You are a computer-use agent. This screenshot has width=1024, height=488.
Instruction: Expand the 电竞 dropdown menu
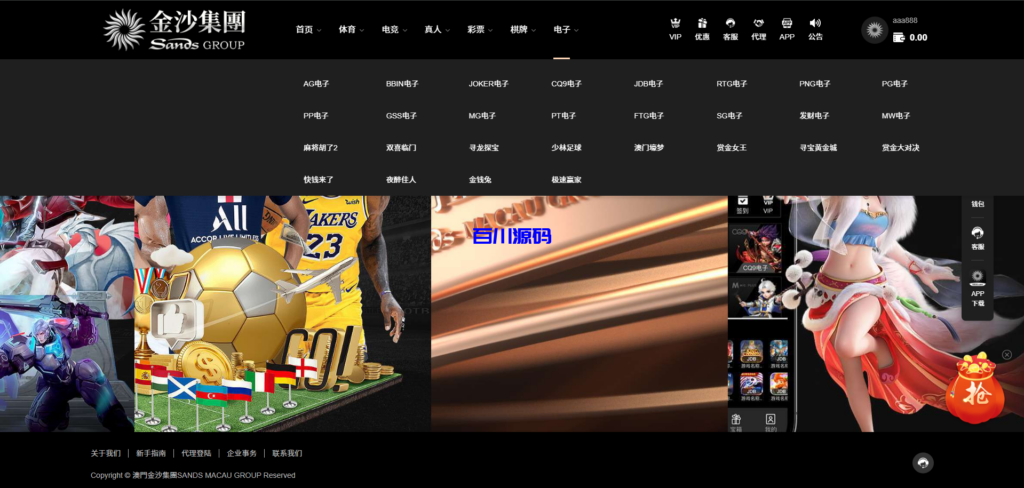point(393,30)
